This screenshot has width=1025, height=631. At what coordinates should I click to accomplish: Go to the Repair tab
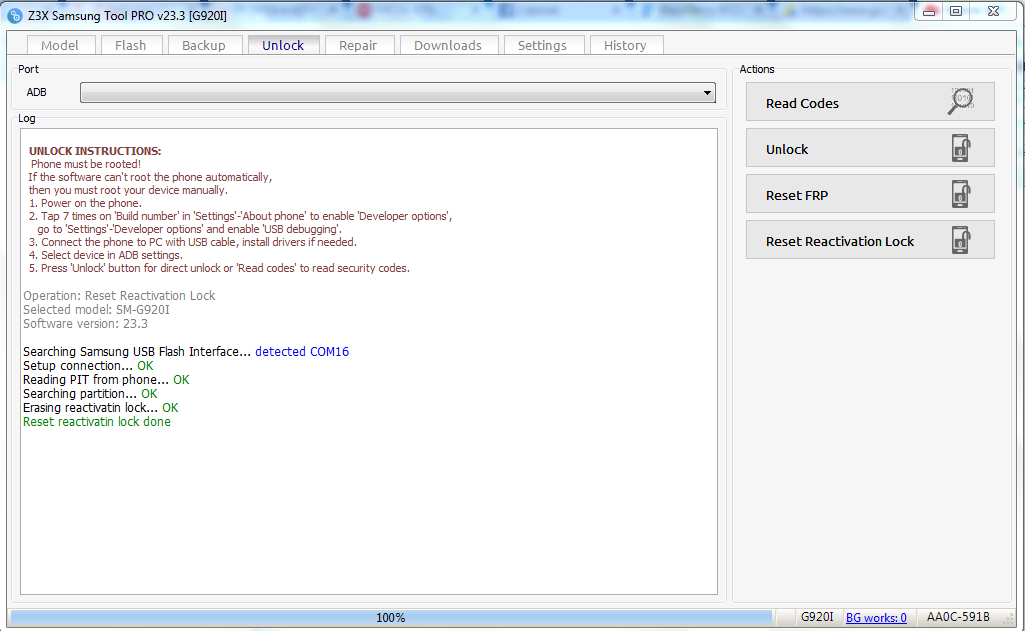(x=358, y=45)
